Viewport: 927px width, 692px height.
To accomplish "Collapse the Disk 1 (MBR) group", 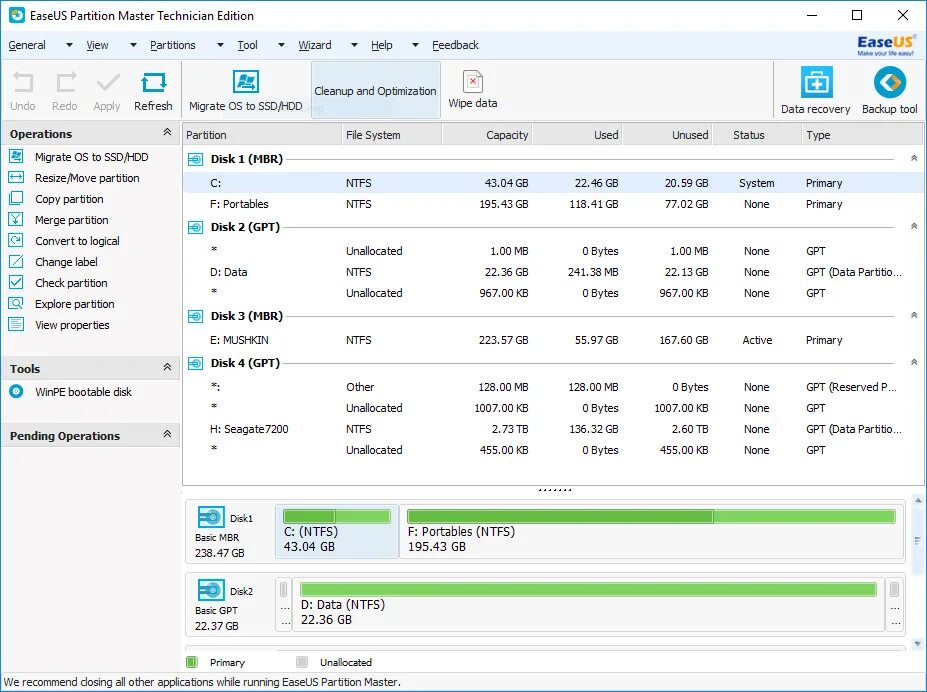I will click(x=914, y=158).
